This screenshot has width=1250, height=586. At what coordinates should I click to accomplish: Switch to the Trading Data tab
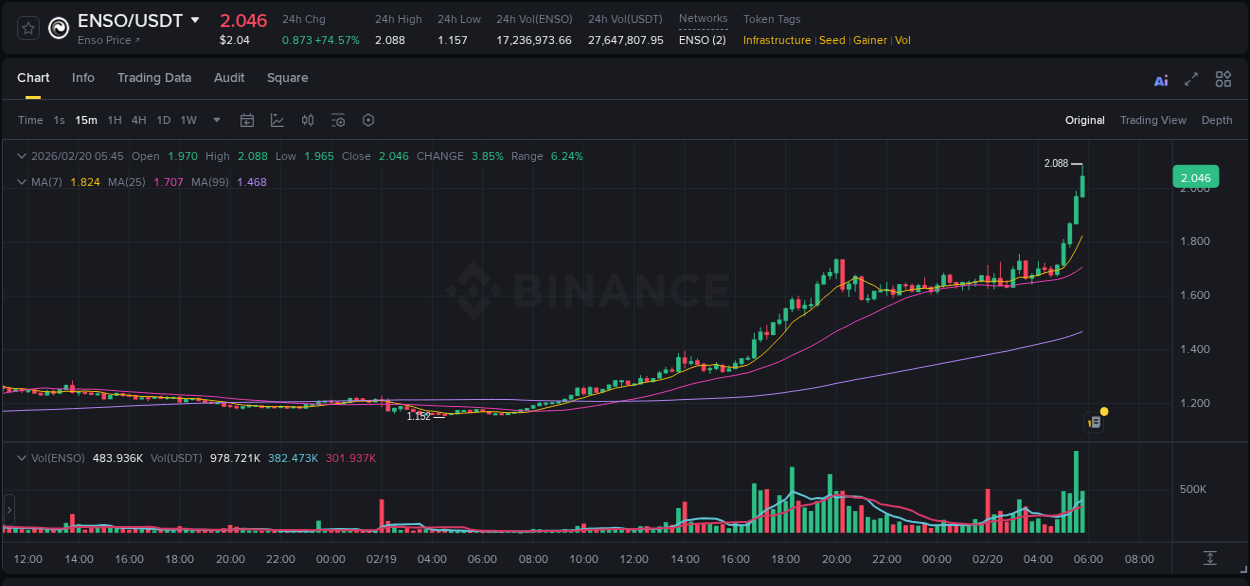pos(154,78)
